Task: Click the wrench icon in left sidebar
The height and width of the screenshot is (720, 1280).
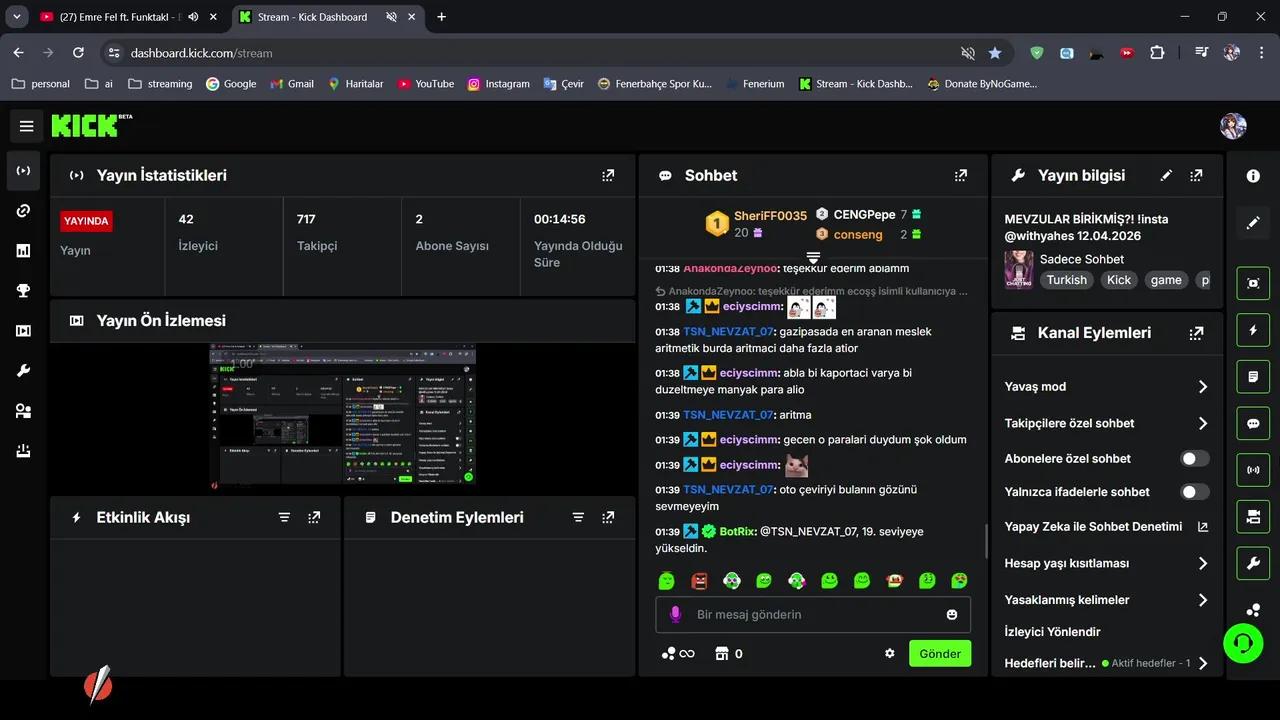Action: [24, 371]
